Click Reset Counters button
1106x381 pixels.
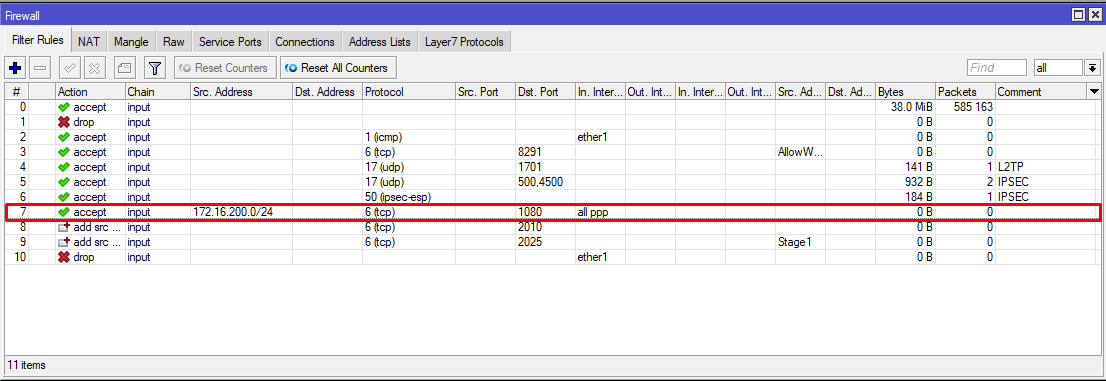tap(224, 68)
